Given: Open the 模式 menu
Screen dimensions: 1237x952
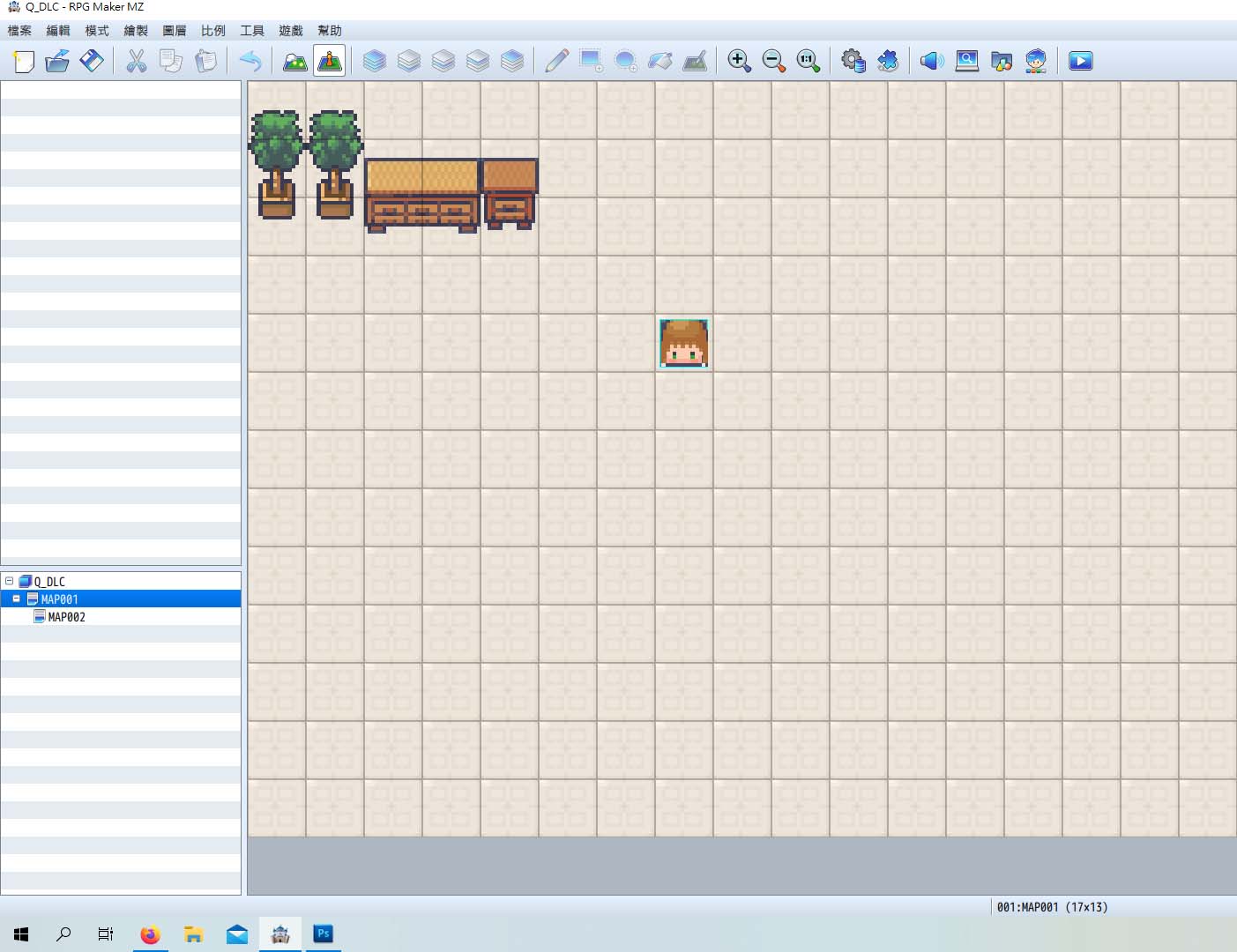Looking at the screenshot, I should pyautogui.click(x=97, y=31).
